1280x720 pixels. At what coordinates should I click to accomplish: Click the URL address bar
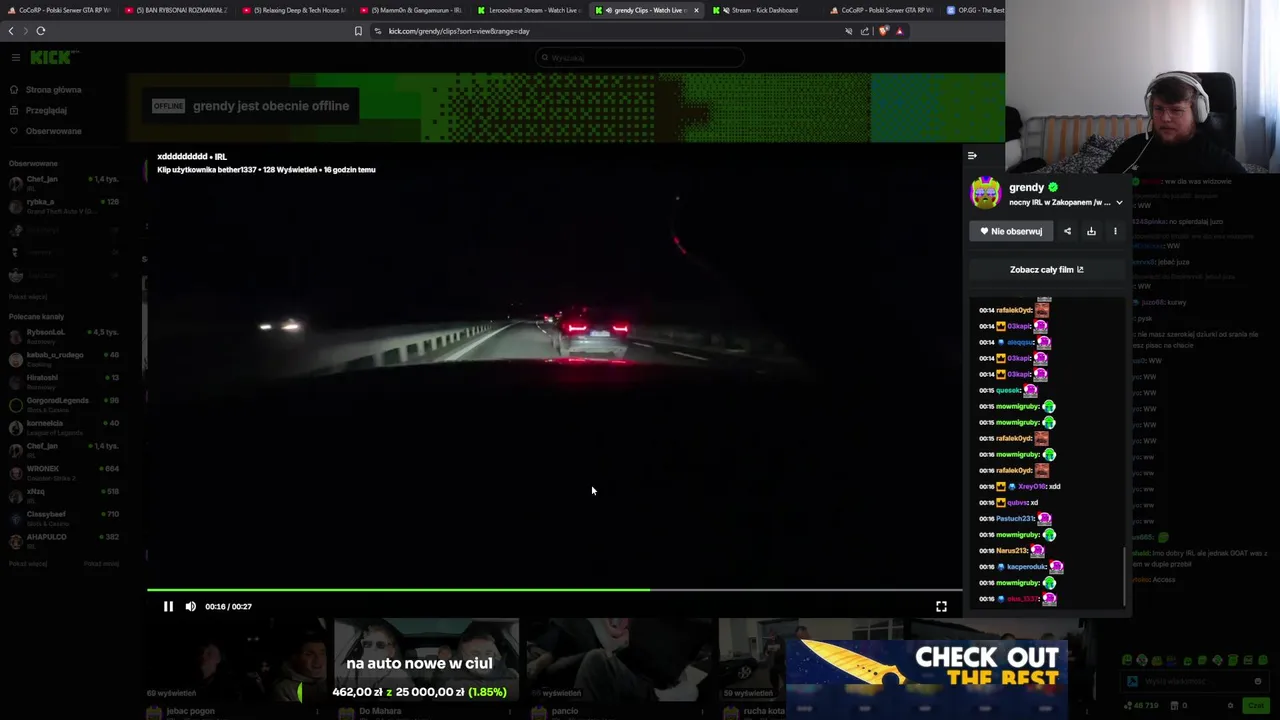[x=600, y=31]
